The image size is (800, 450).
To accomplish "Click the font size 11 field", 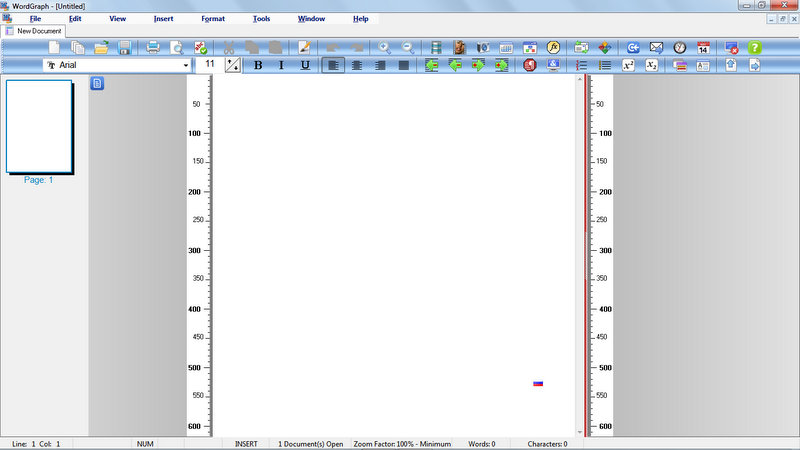I will tap(210, 64).
